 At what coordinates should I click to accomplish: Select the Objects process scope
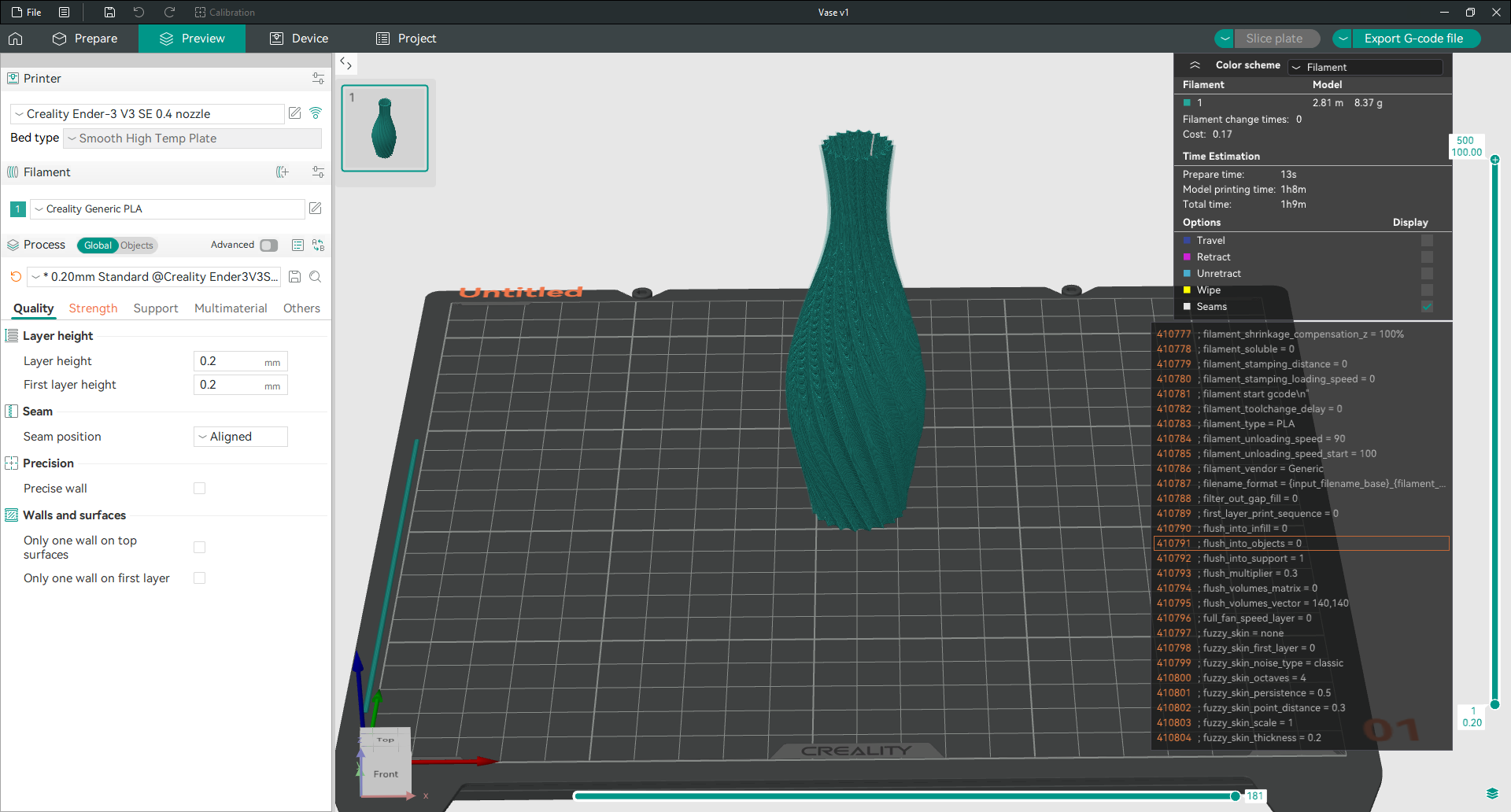pyautogui.click(x=137, y=245)
